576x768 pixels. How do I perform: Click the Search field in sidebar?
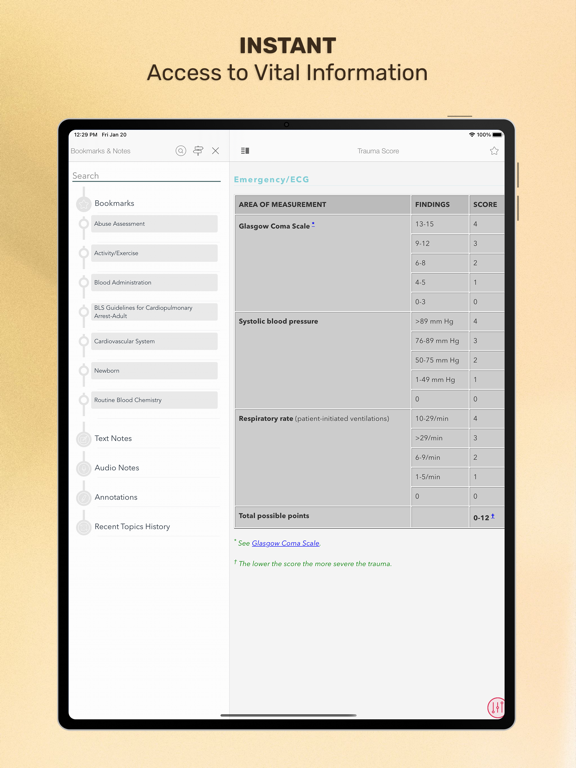tap(146, 176)
